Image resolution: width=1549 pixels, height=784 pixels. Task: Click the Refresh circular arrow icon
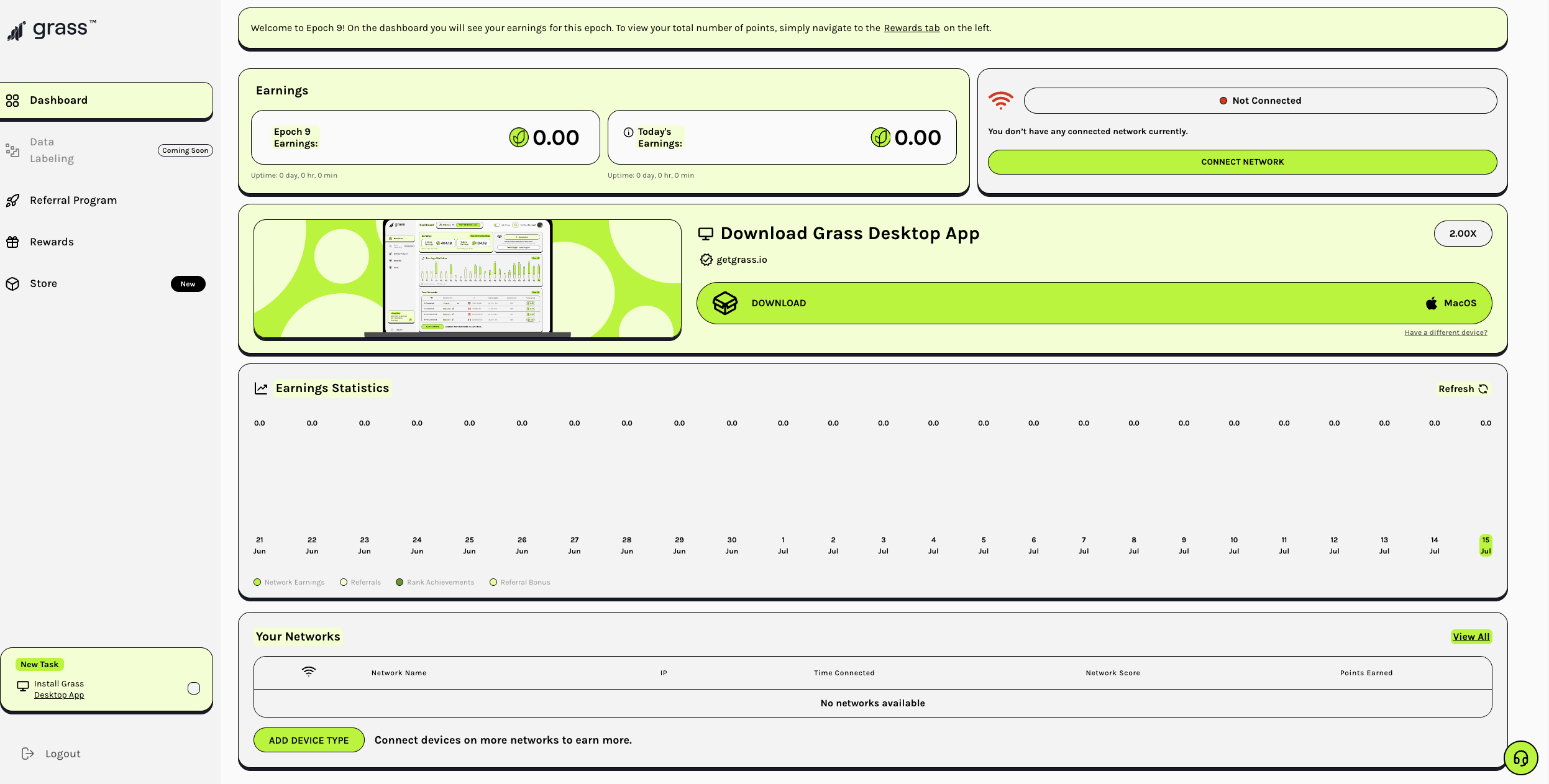(x=1483, y=389)
